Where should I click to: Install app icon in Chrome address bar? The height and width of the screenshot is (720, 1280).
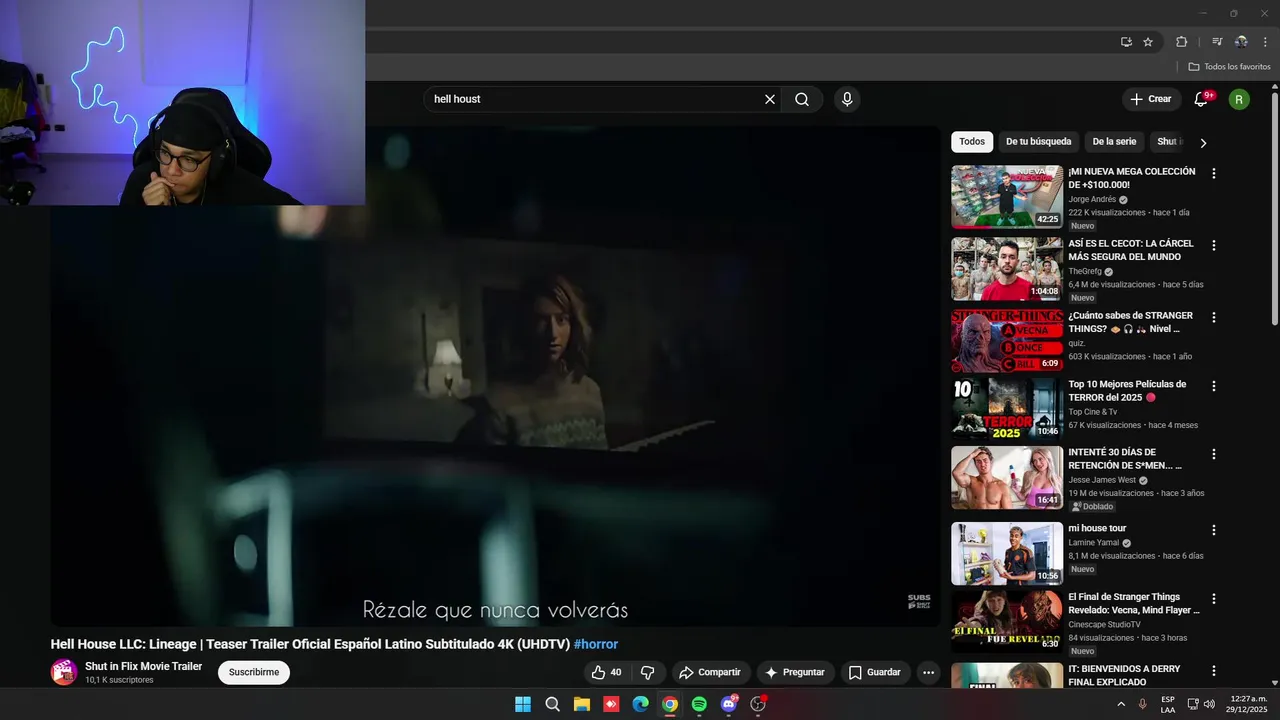click(1126, 42)
